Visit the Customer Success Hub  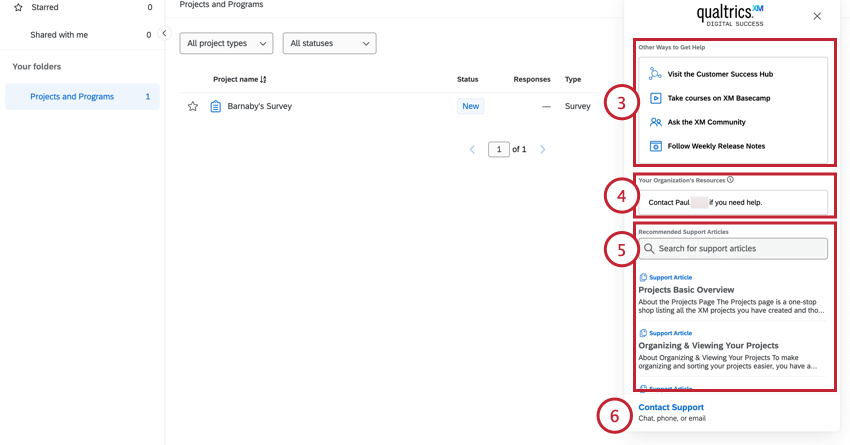tap(720, 74)
